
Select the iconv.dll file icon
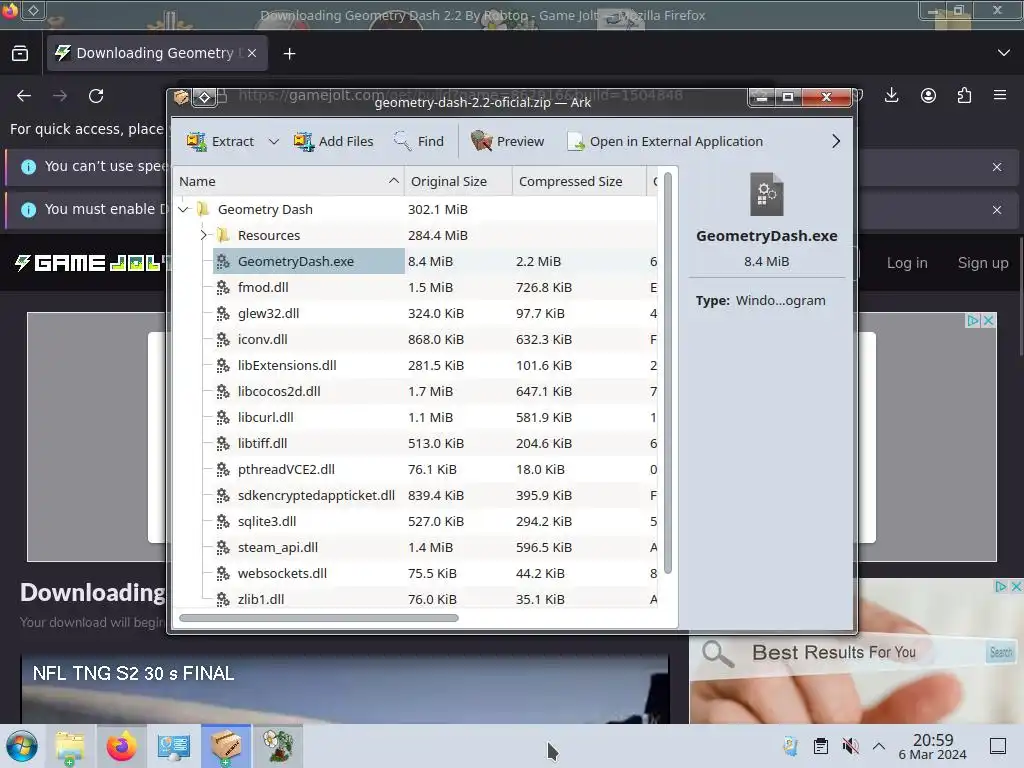click(223, 340)
